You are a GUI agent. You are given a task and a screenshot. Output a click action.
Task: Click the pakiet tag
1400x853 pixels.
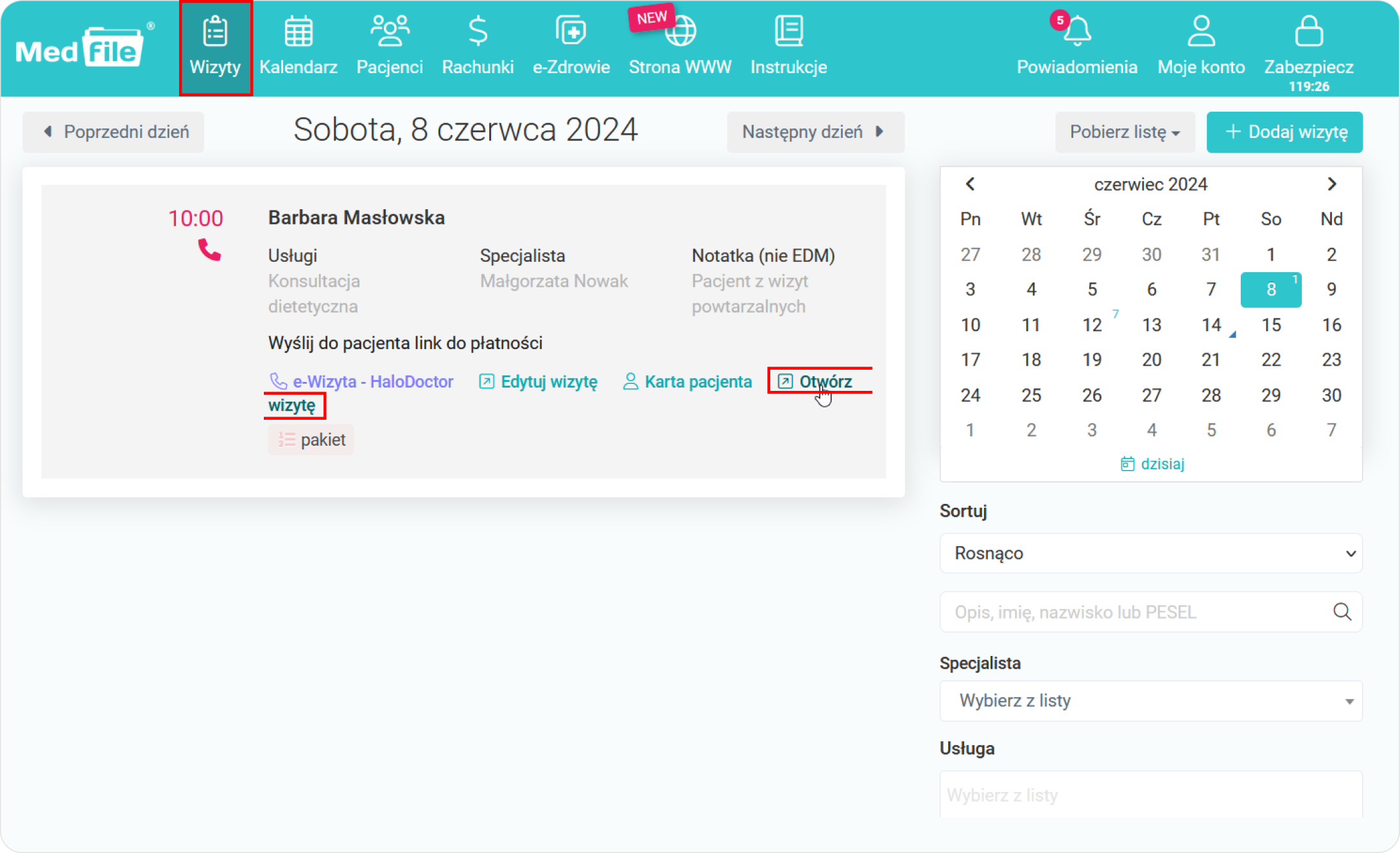(x=311, y=440)
